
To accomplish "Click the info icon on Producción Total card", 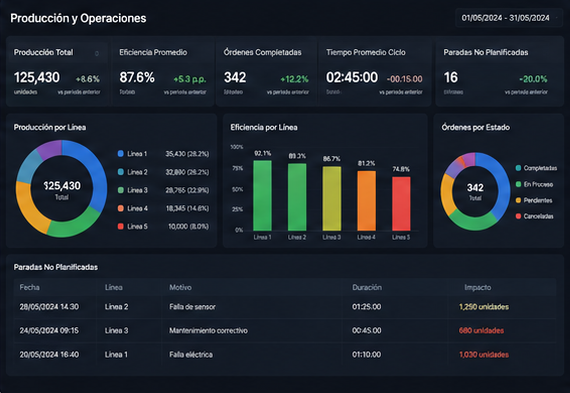I will [x=97, y=53].
